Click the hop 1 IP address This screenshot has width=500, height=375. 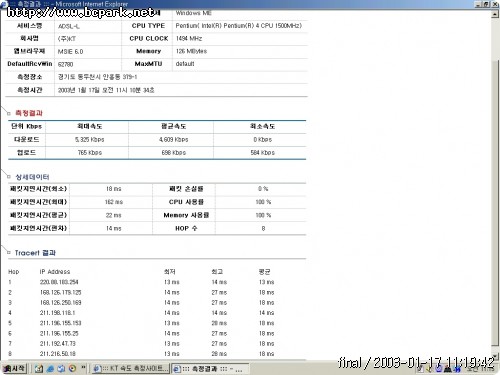tap(59, 282)
